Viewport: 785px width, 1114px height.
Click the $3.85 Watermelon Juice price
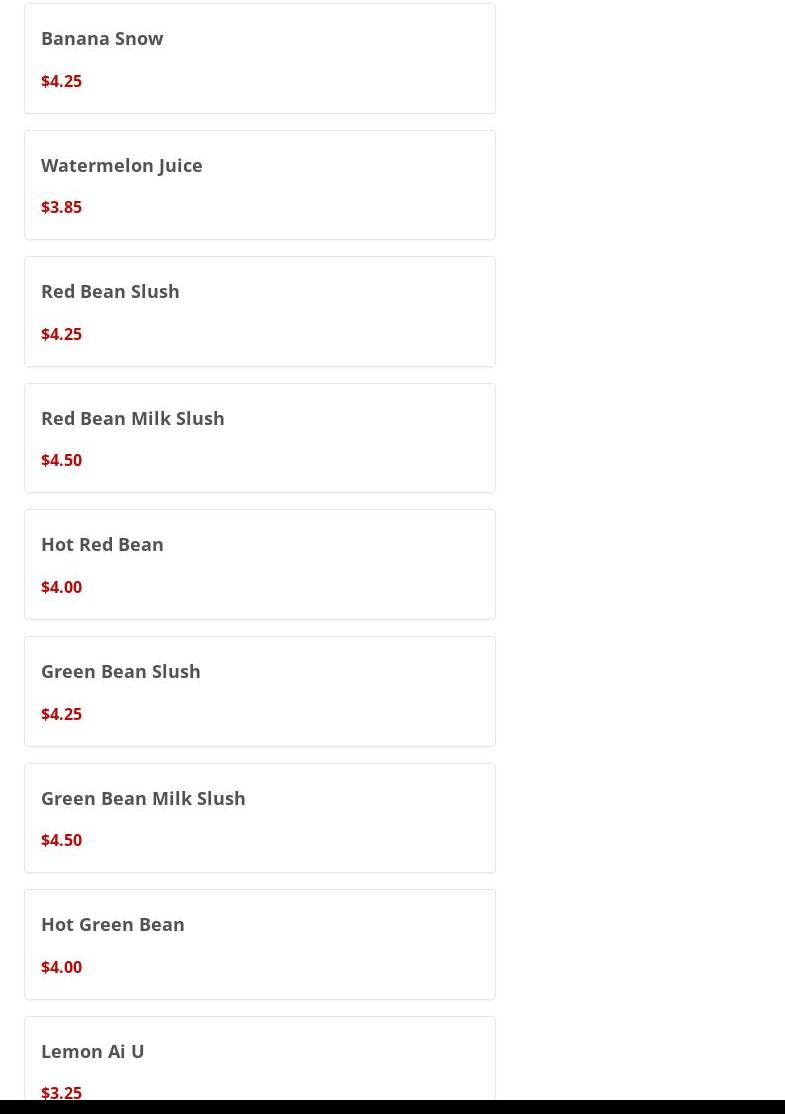click(x=61, y=207)
